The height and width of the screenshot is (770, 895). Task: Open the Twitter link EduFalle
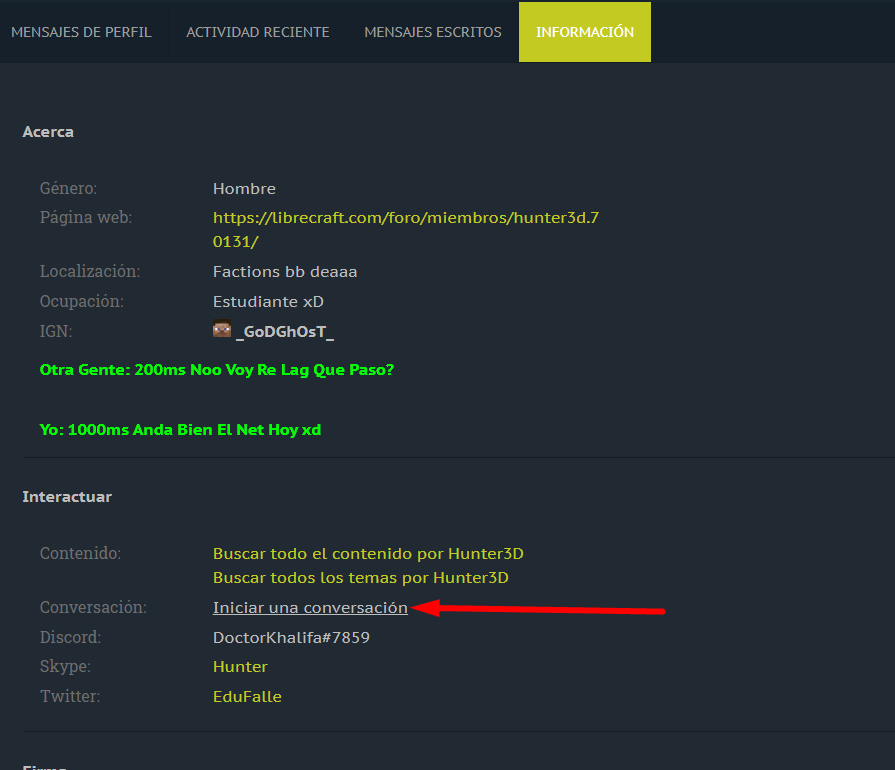tap(247, 696)
